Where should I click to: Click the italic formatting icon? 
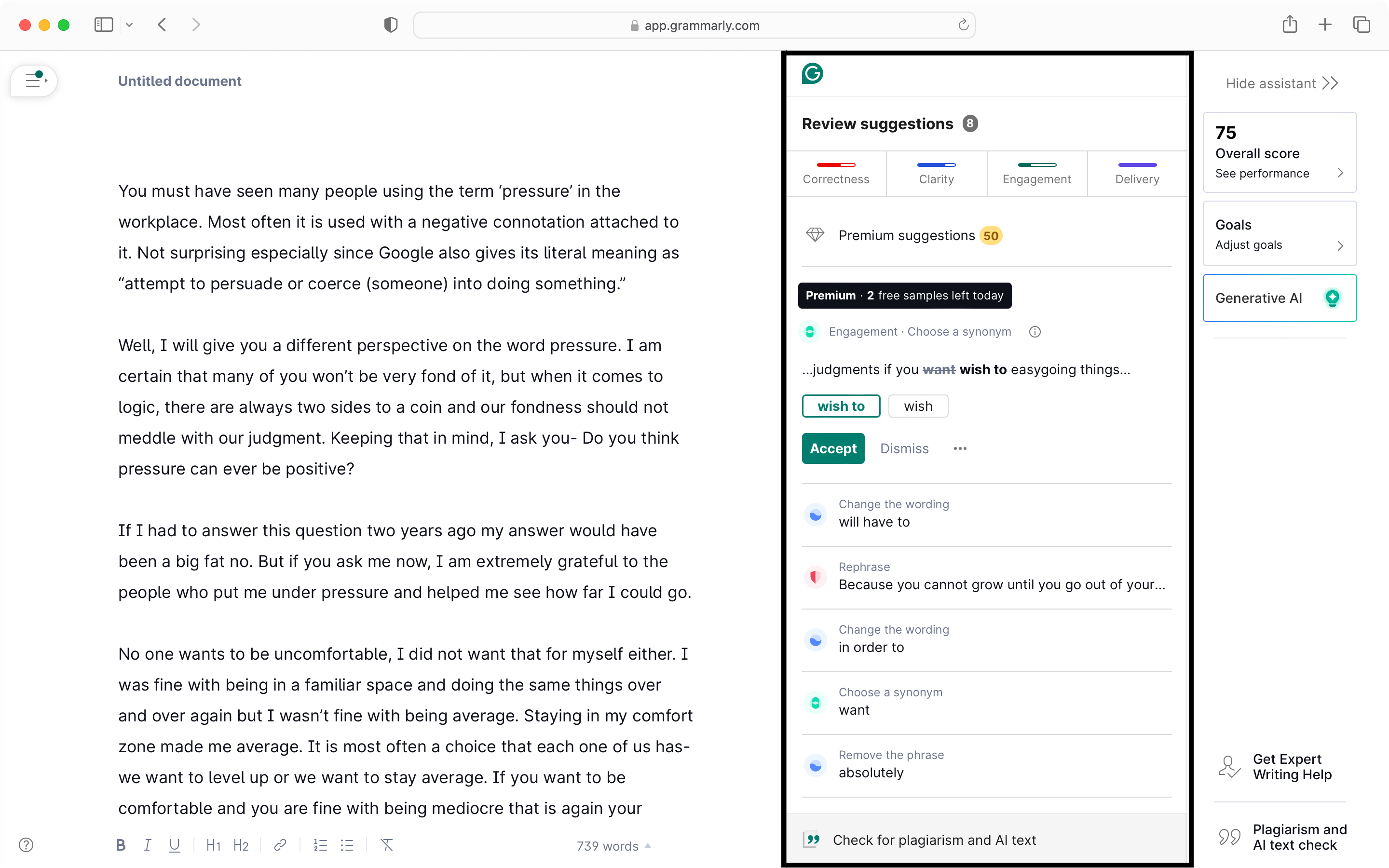coord(147,845)
